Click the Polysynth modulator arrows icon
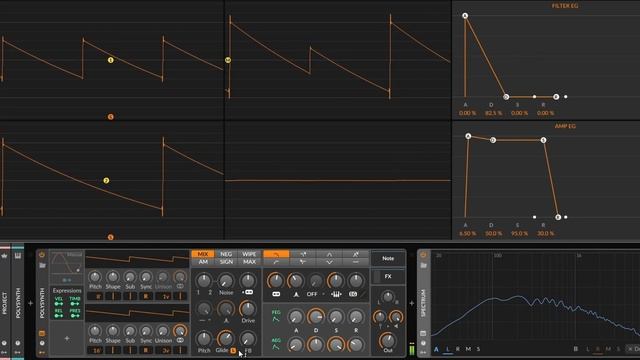 42,352
